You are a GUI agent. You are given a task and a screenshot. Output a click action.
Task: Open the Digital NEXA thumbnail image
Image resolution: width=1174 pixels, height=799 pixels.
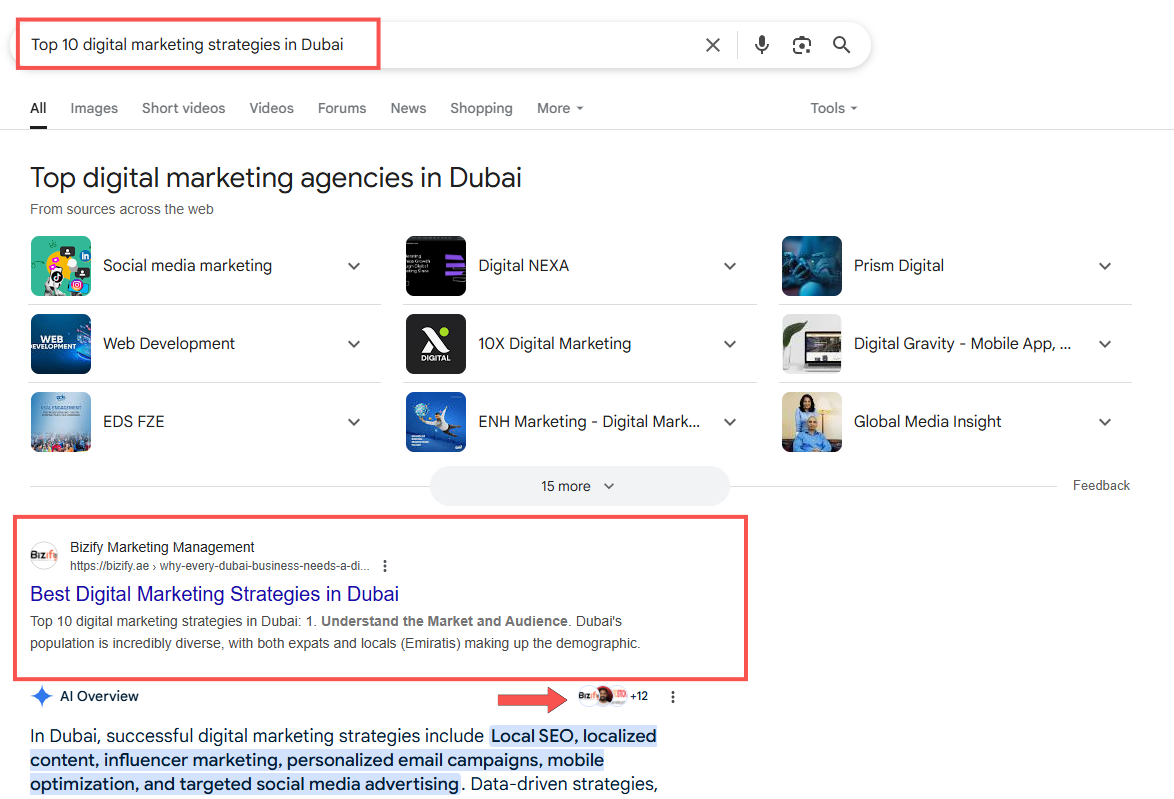(x=436, y=266)
